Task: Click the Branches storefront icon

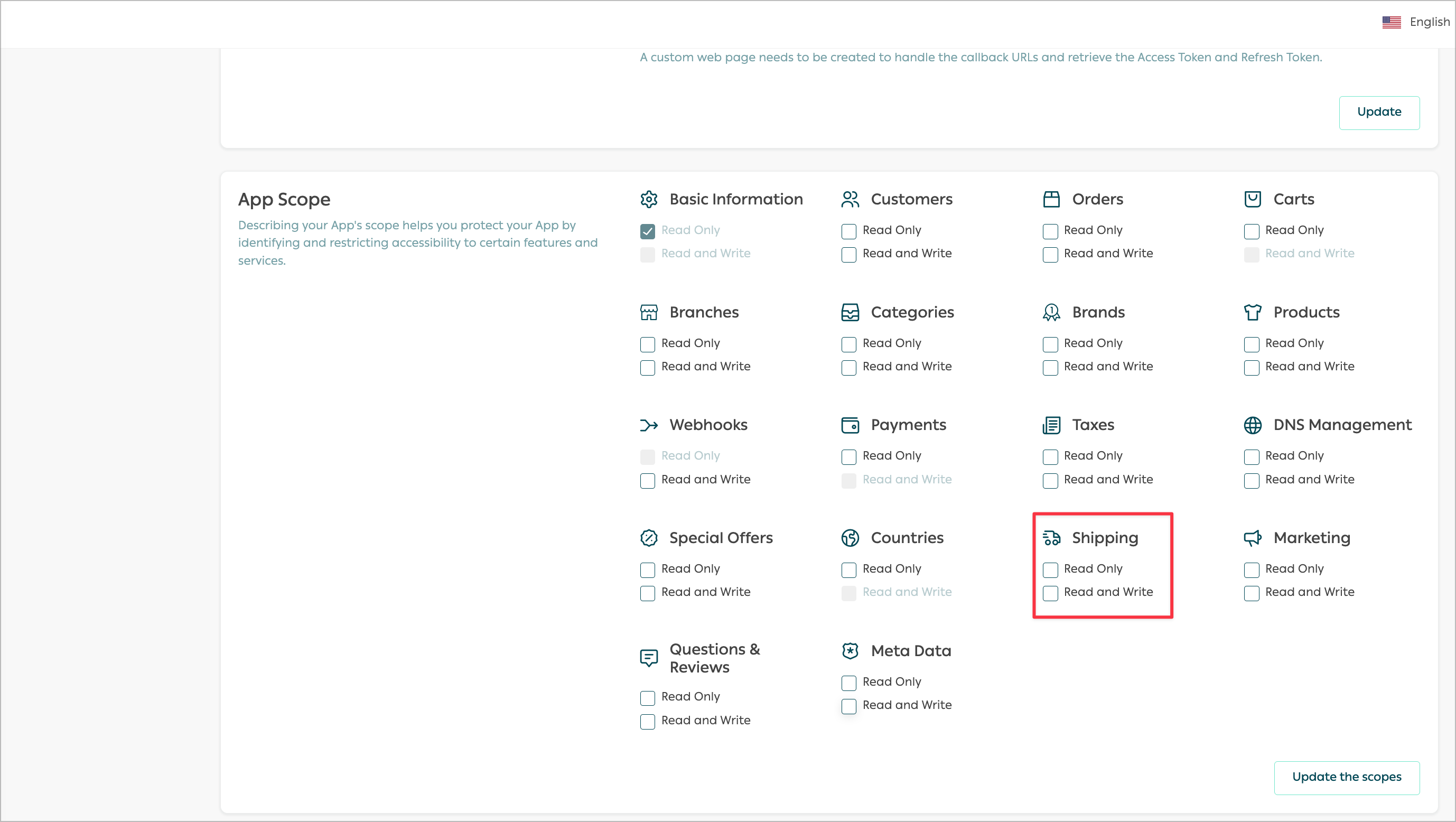Action: [648, 312]
